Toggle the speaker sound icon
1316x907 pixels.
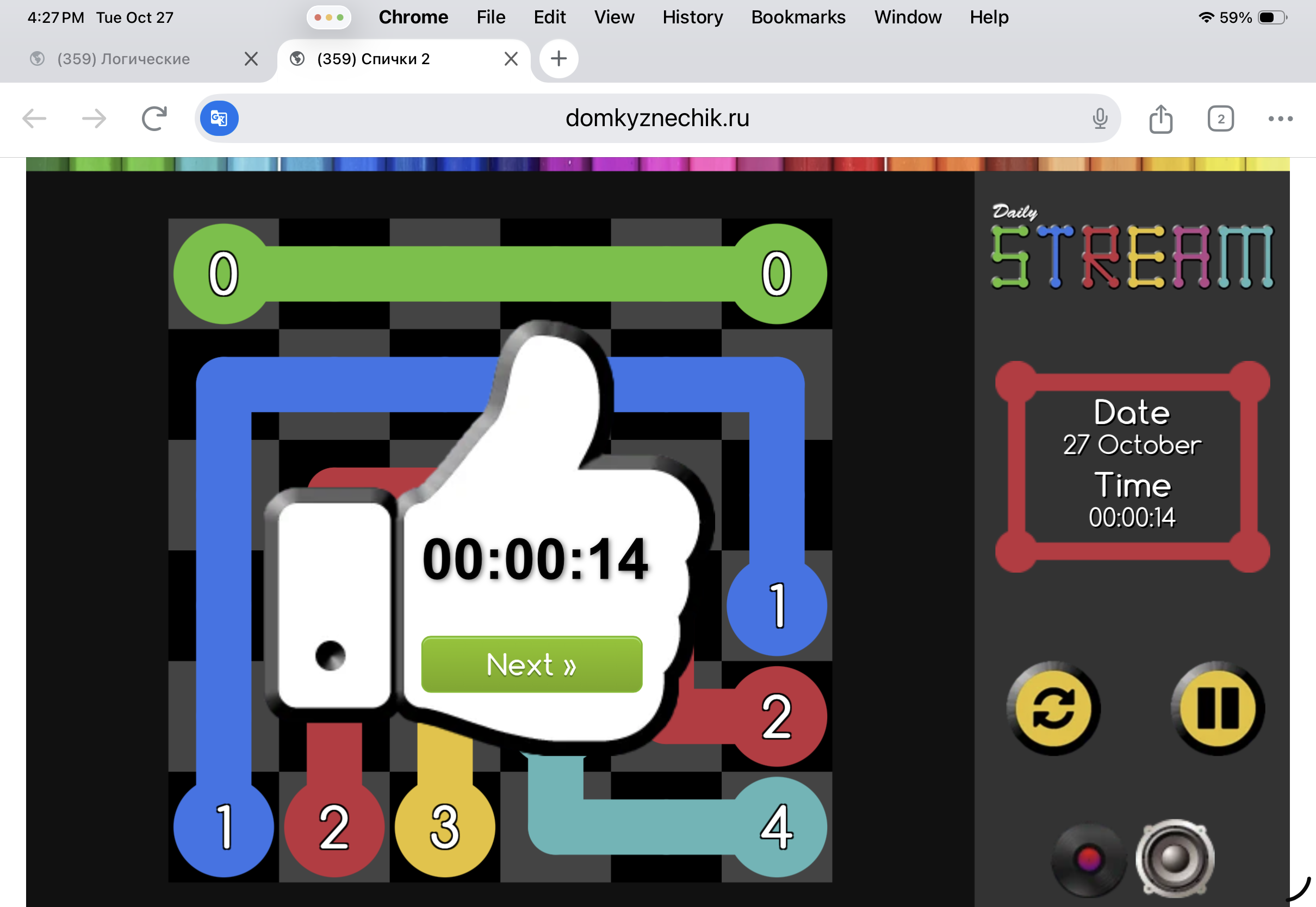click(x=1175, y=858)
